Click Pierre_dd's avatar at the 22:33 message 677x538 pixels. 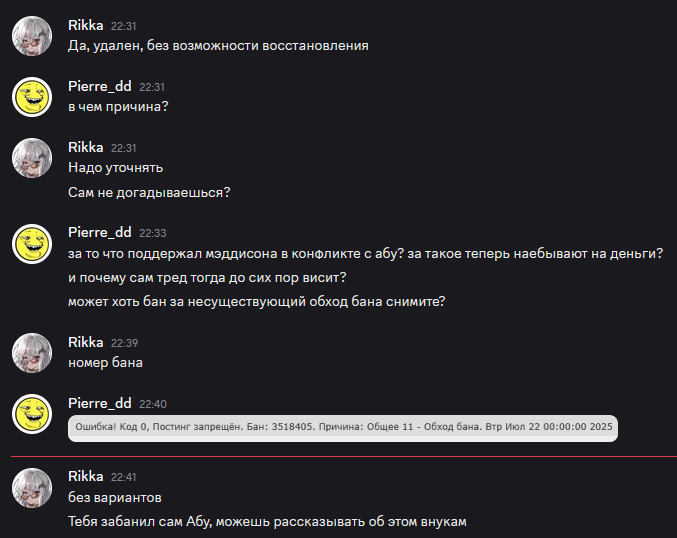pos(32,244)
